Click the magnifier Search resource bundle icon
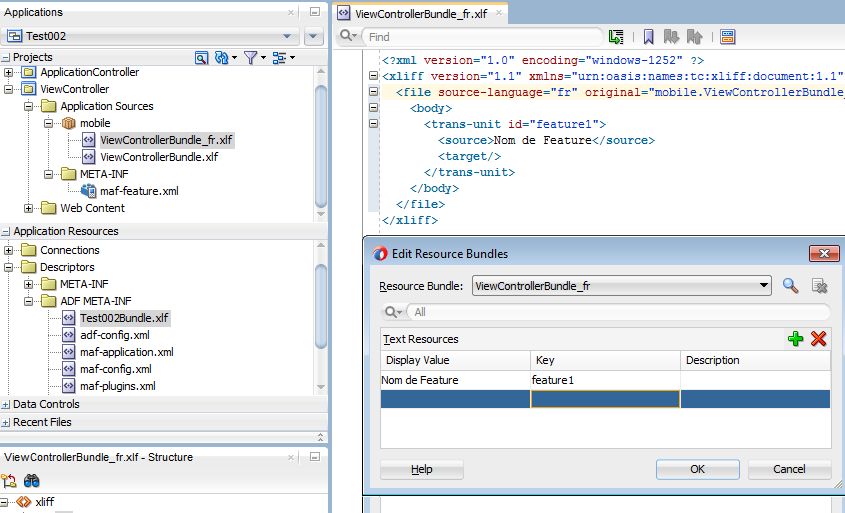Viewport: 845px width, 513px height. 791,286
